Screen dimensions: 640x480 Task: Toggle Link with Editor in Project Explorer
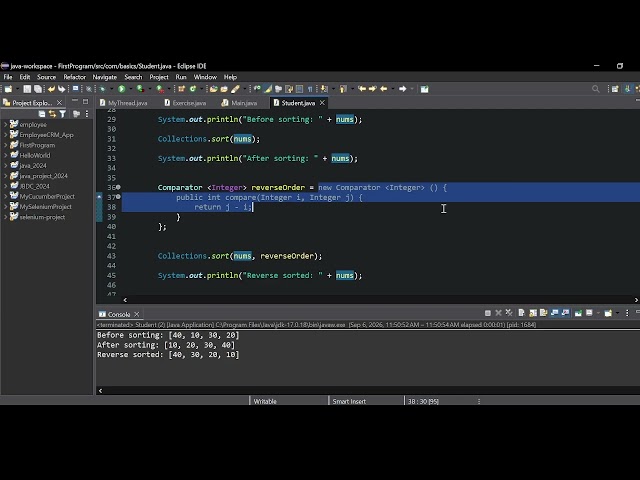52,114
